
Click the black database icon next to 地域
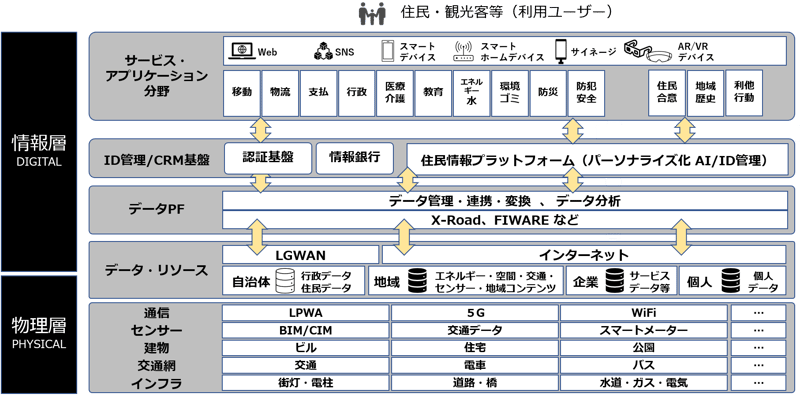(x=418, y=281)
